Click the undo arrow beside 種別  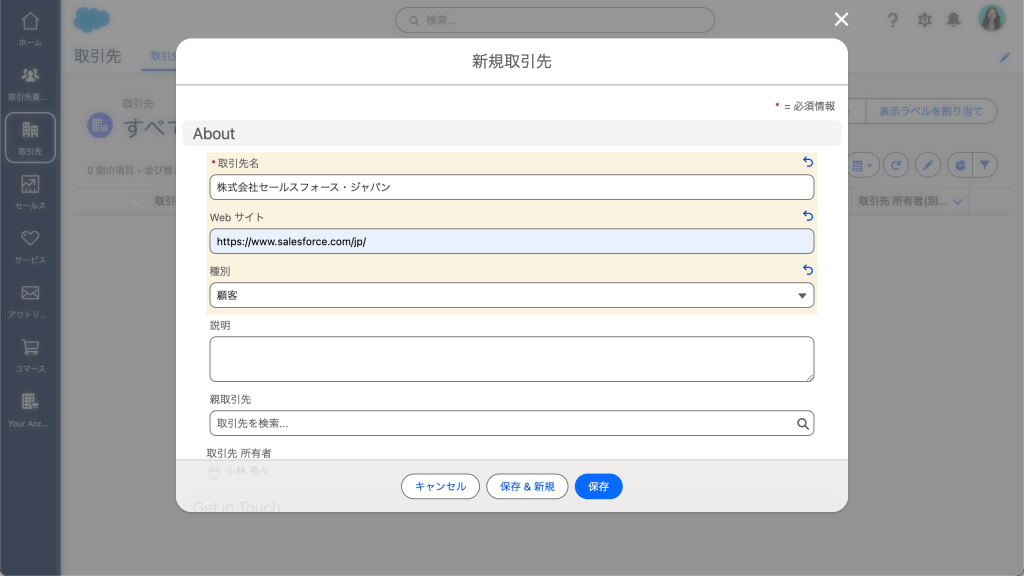(808, 270)
